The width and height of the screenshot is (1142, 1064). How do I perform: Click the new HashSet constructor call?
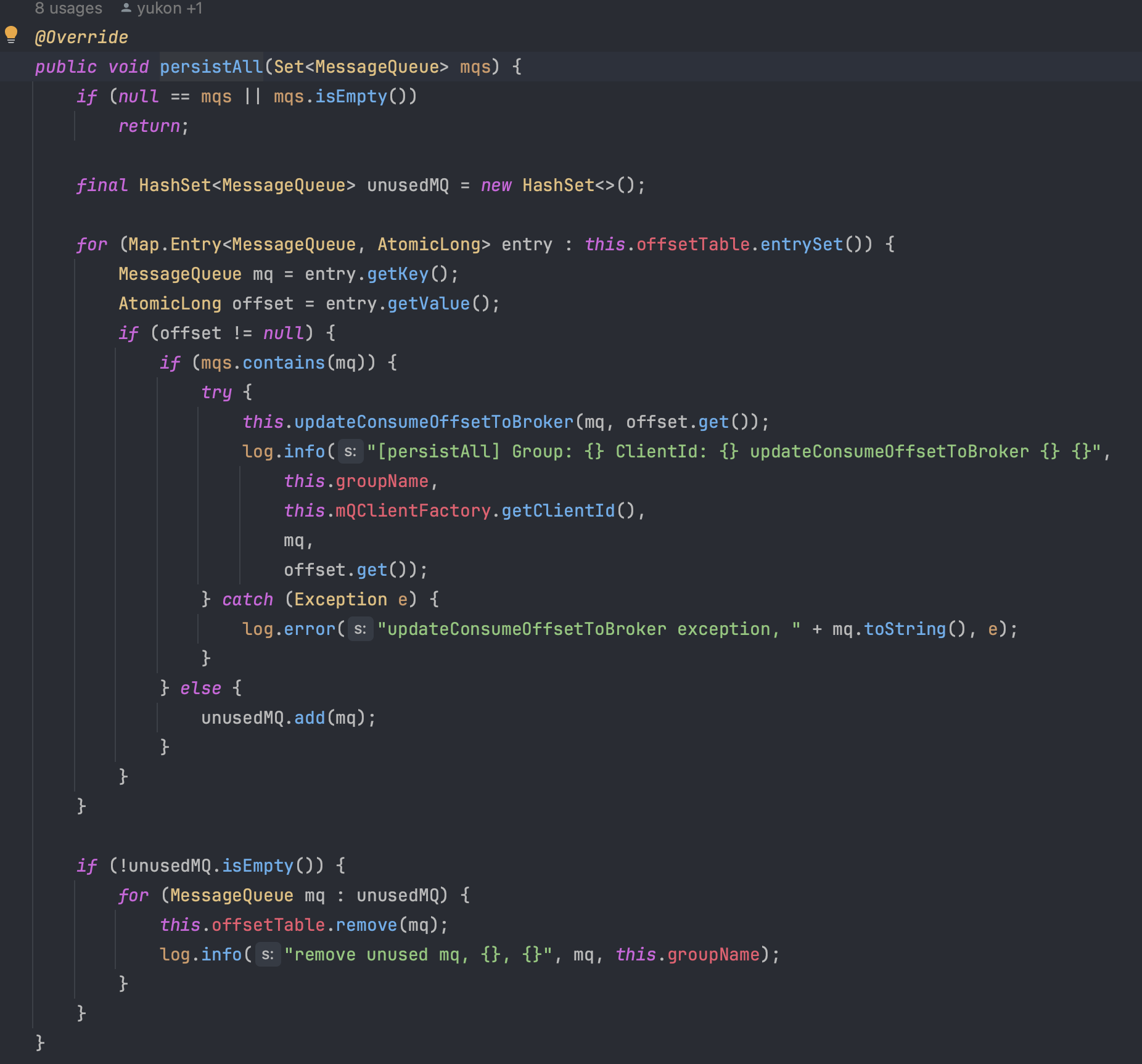(x=558, y=185)
